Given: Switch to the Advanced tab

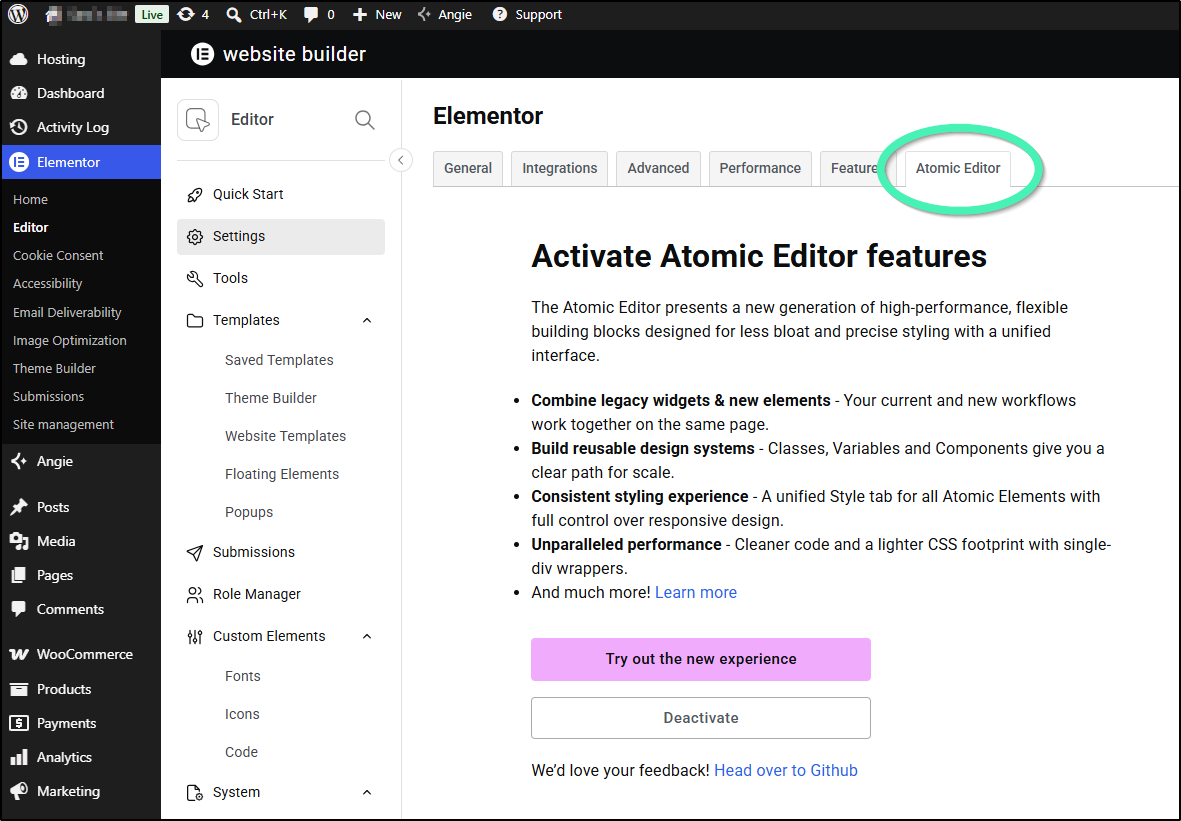Looking at the screenshot, I should [658, 169].
